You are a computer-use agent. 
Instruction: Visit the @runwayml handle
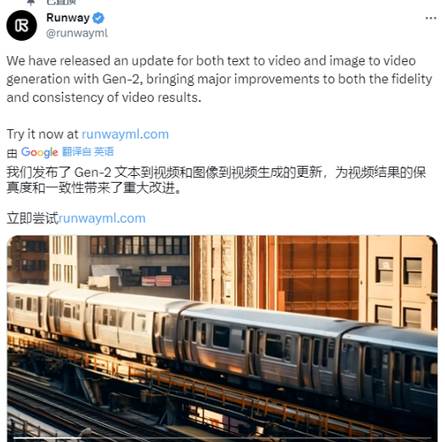point(77,33)
